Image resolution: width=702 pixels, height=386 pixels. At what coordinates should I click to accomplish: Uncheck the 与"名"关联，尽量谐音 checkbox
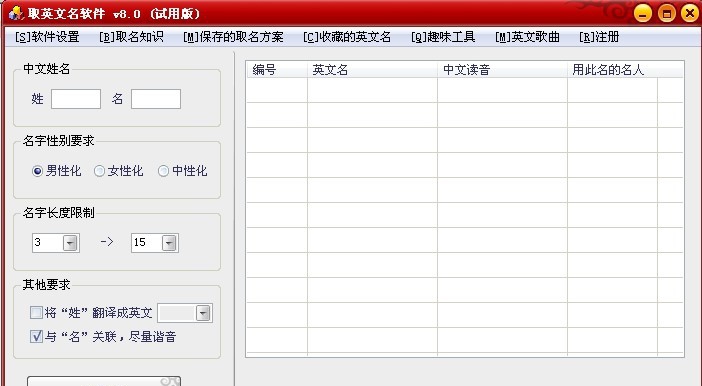[x=36, y=336]
